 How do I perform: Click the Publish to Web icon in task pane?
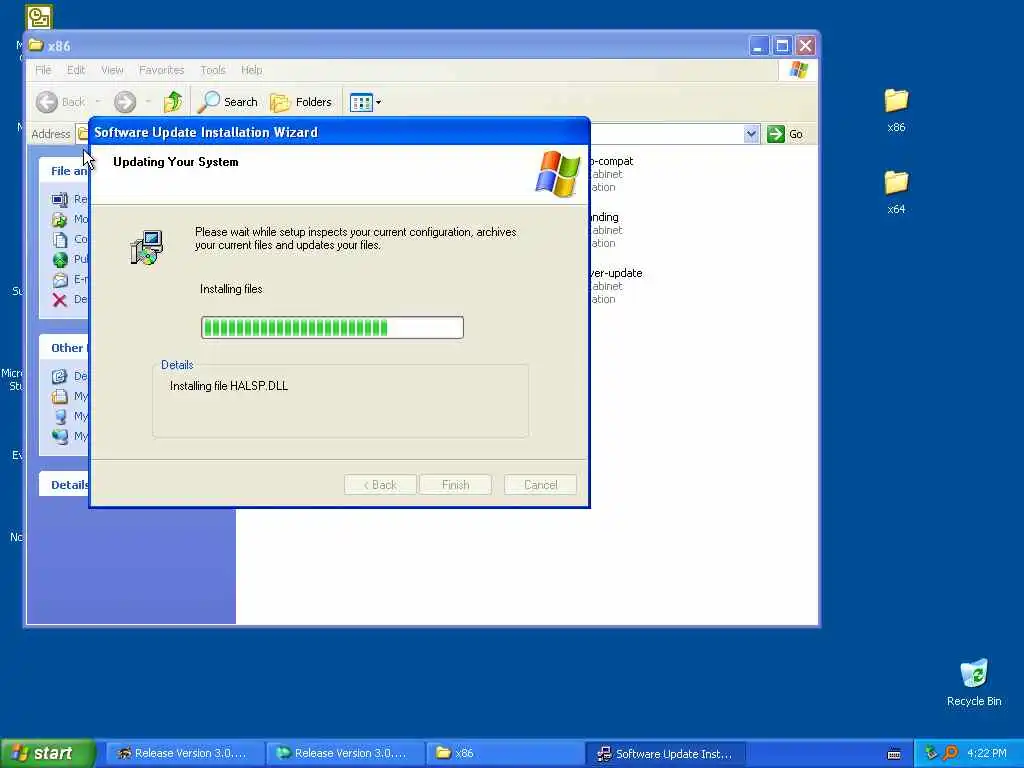[x=59, y=259]
